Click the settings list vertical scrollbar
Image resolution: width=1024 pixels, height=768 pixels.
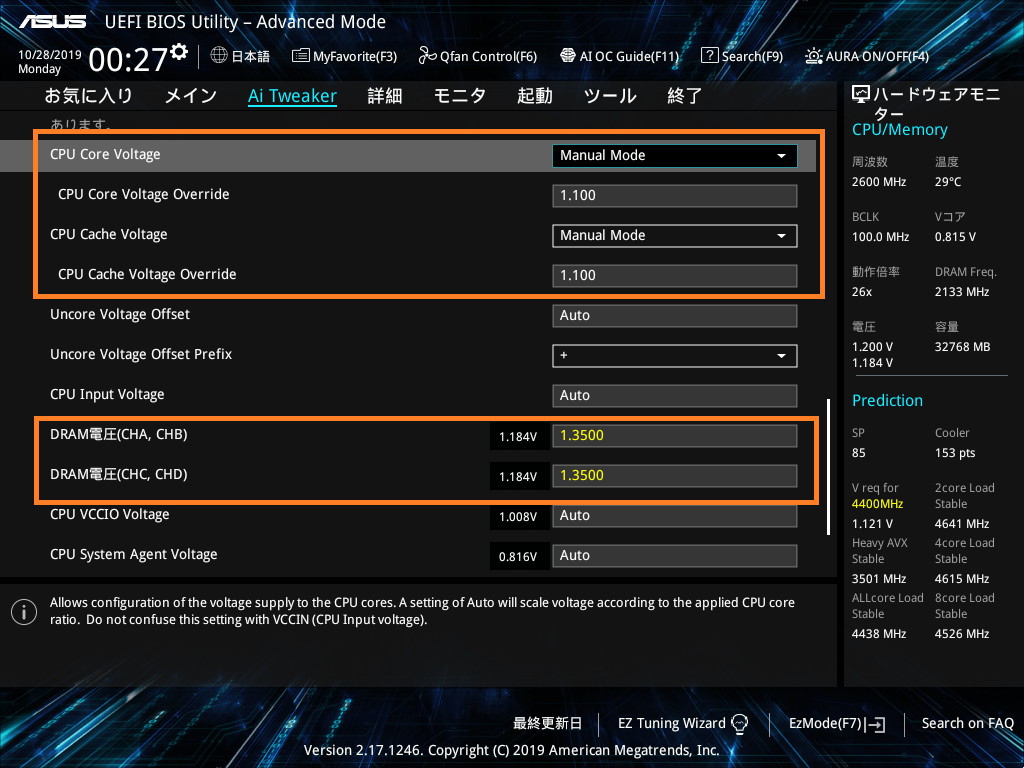(x=829, y=467)
